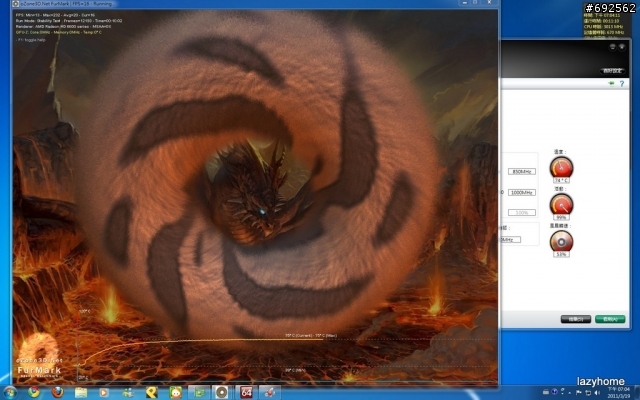The image size is (640, 400).
Task: Switch to the disc icon taskbar app
Action: 222,393
